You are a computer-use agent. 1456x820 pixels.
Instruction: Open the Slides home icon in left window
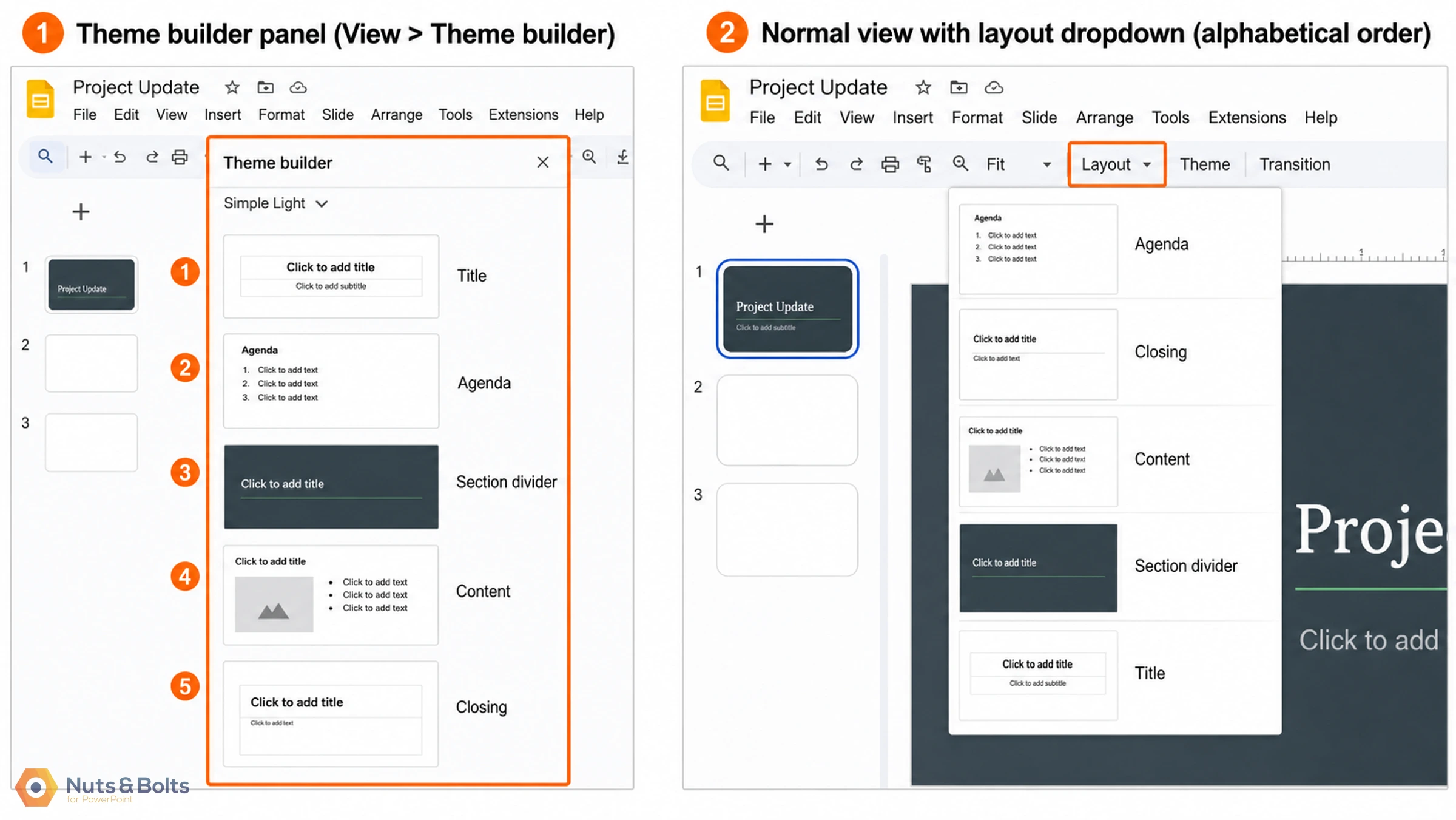[41, 98]
